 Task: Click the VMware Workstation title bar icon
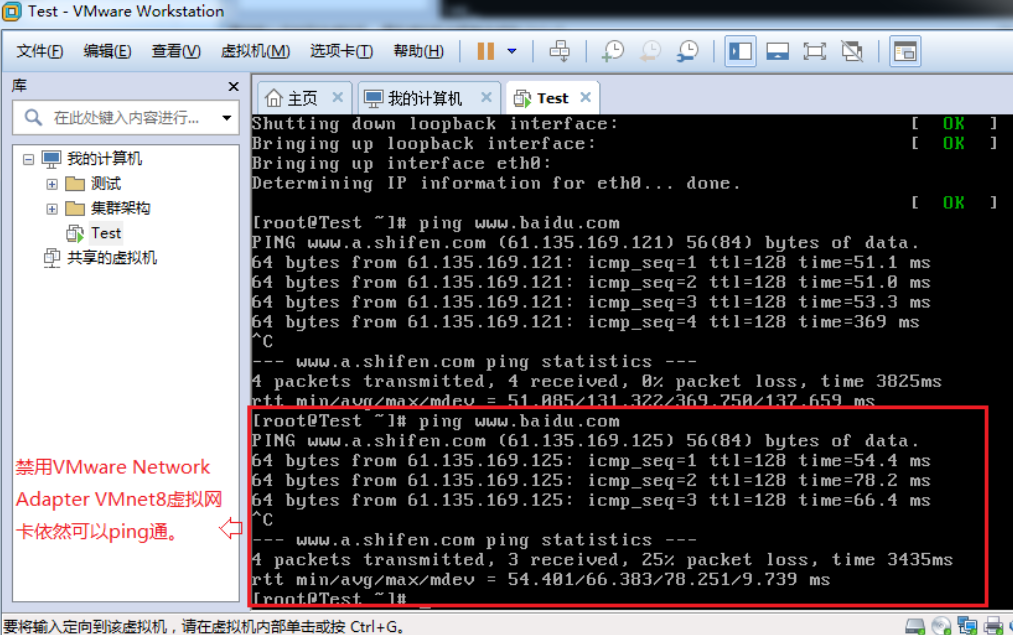click(12, 12)
